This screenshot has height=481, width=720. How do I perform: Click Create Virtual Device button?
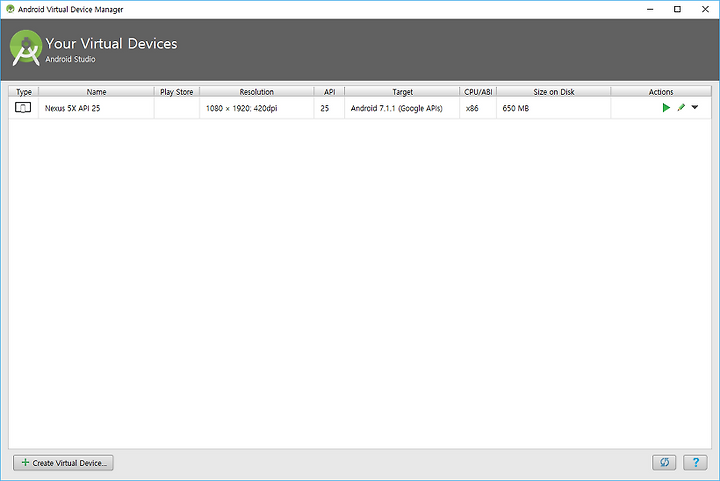click(x=63, y=463)
